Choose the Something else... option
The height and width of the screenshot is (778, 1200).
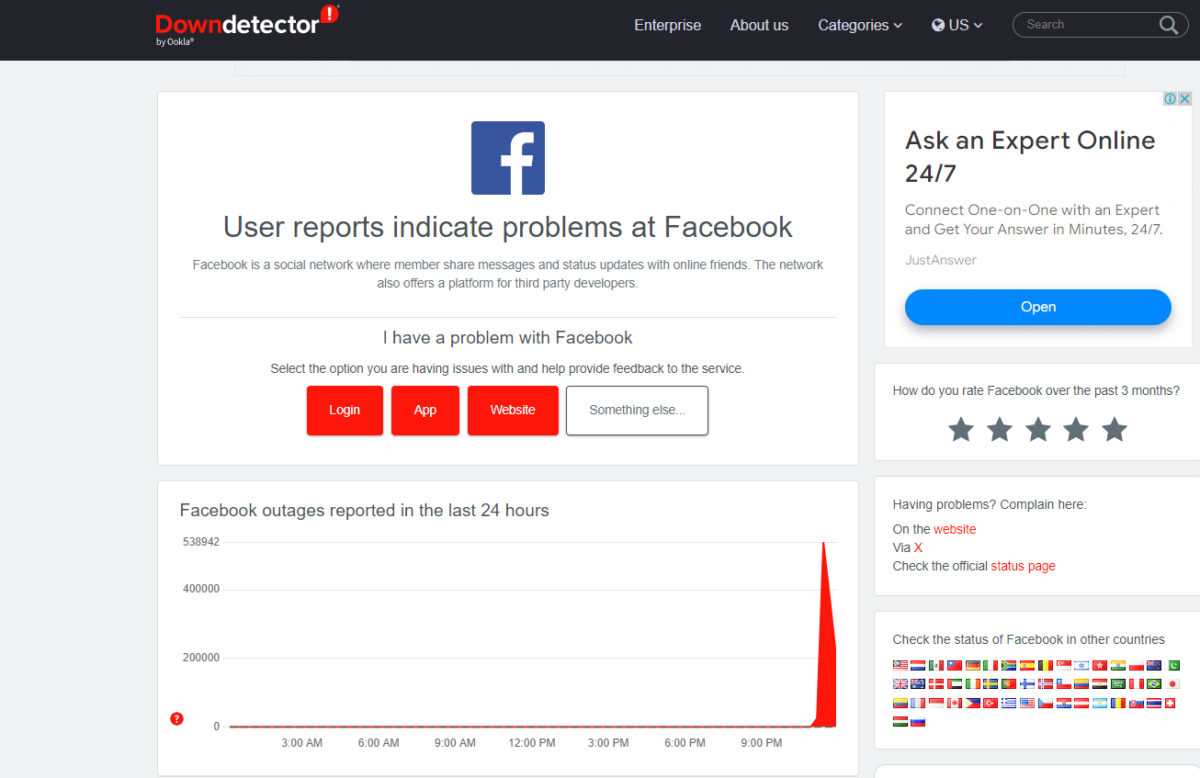(x=637, y=410)
